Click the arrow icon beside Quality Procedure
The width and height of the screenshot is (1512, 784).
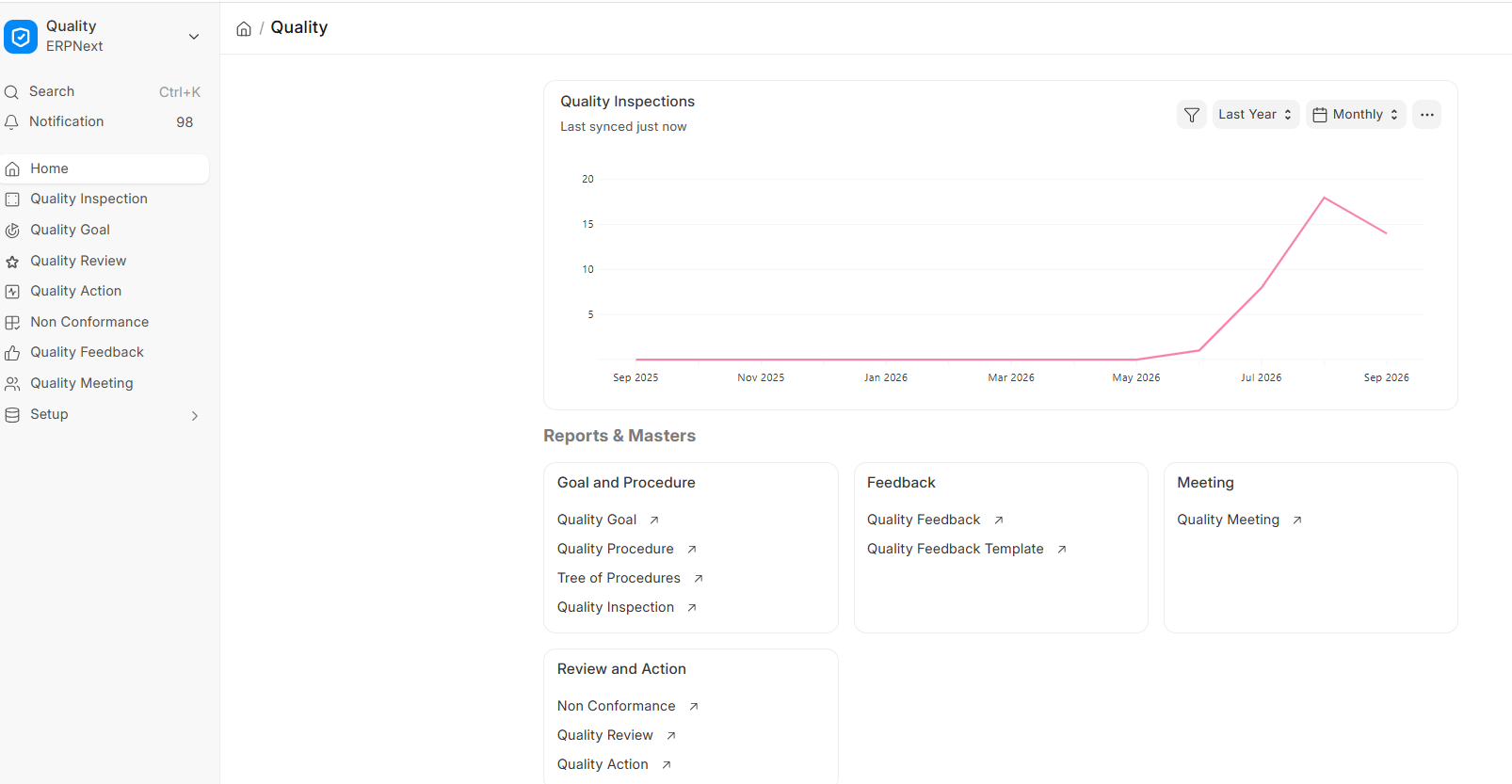692,550
